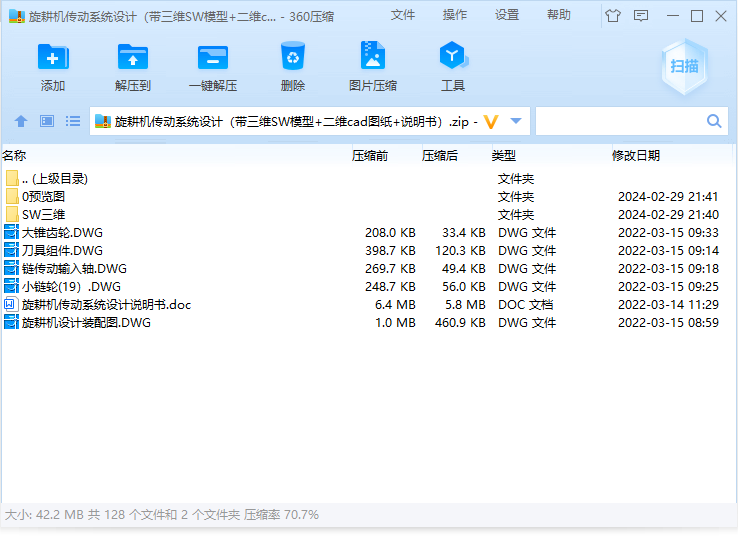
Task: Open the feedback message icon in the title bar
Action: click(x=641, y=16)
